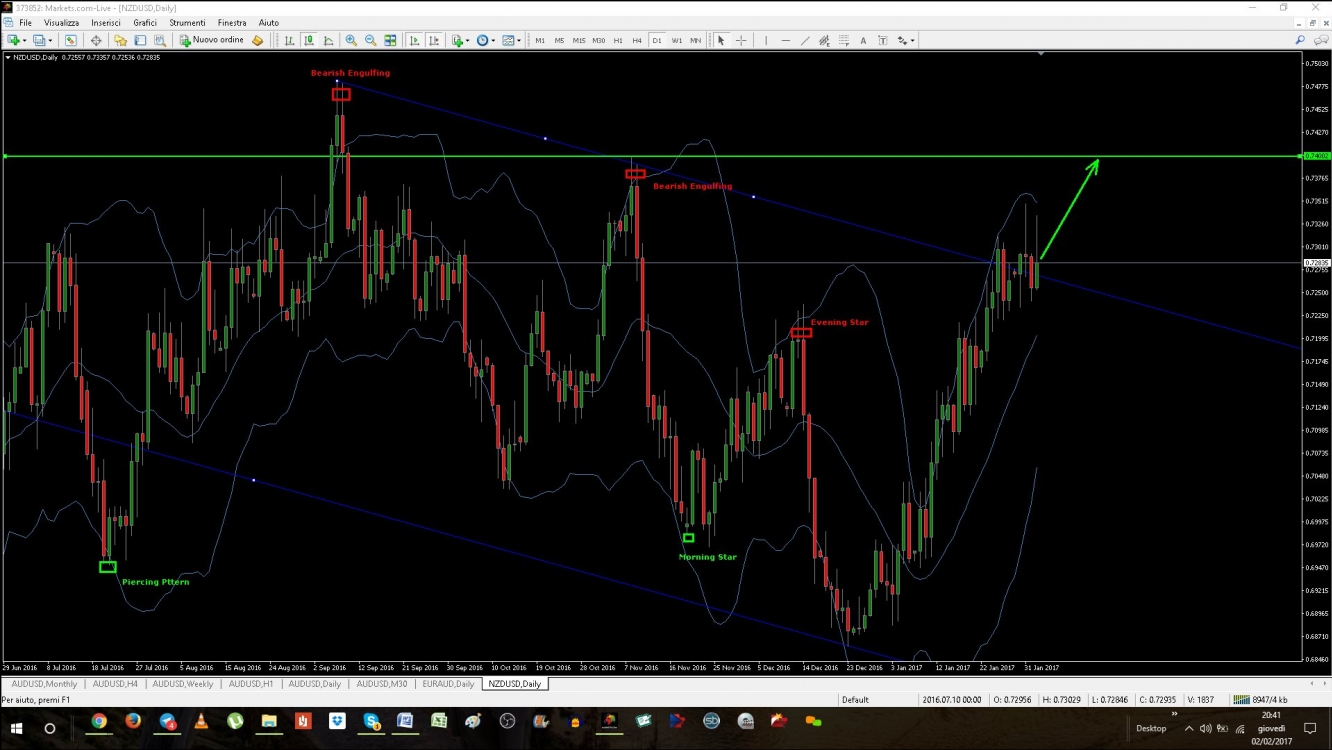Viewport: 1332px width, 750px height.
Task: Open Google Chrome from the taskbar
Action: click(x=99, y=721)
